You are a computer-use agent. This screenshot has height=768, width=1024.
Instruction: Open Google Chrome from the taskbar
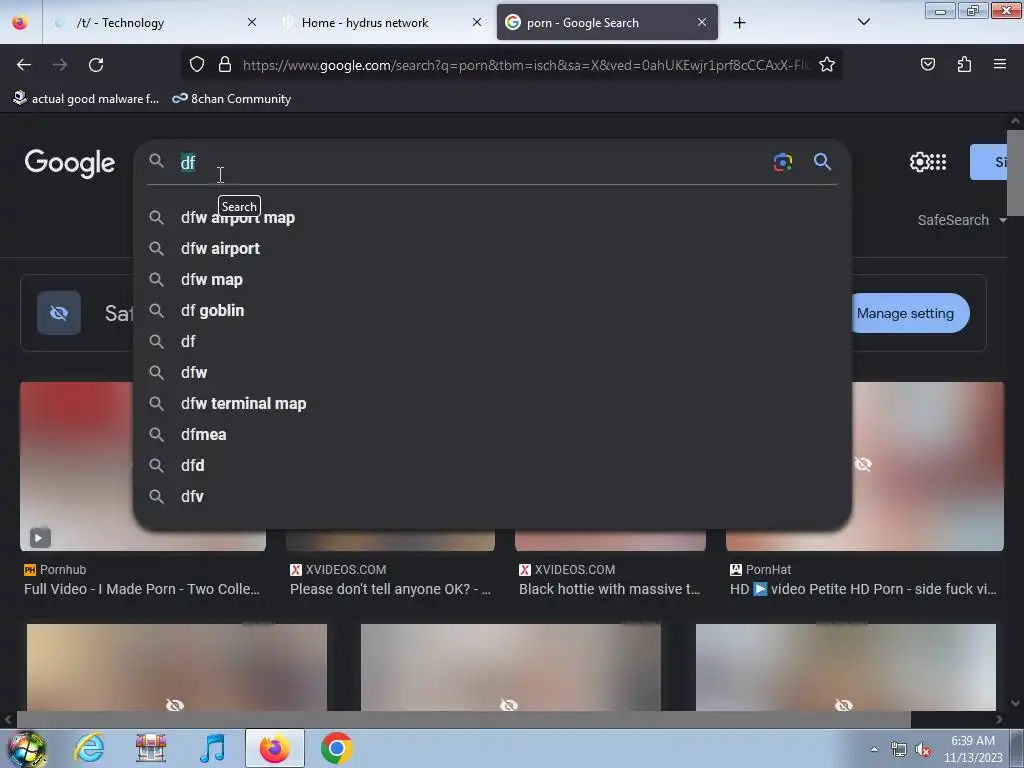click(x=337, y=748)
